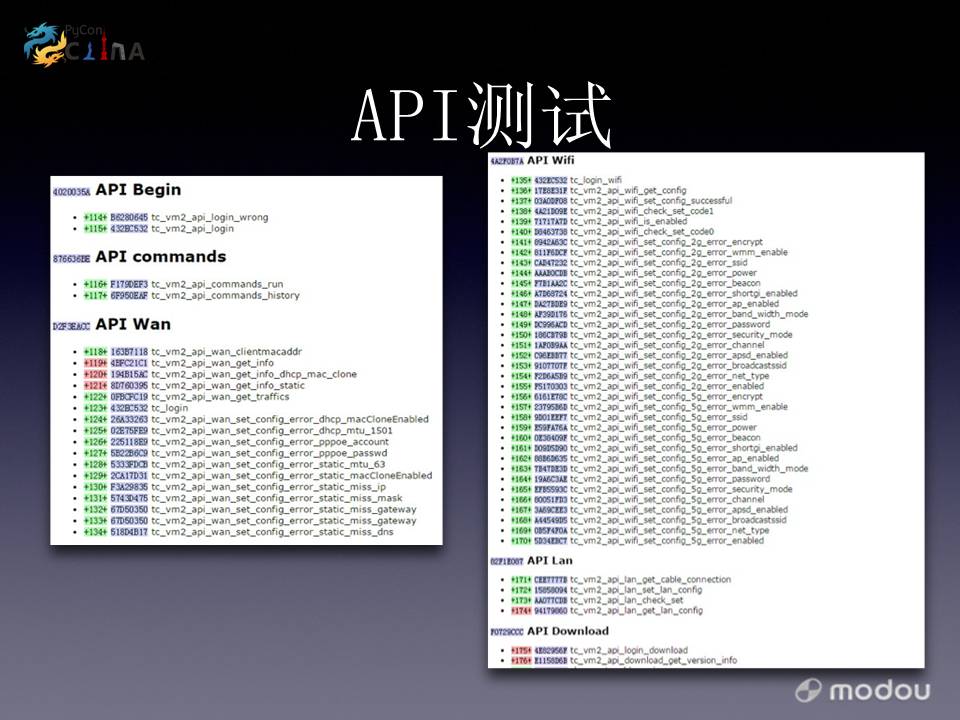The width and height of the screenshot is (960, 720).
Task: Click hash F179DEF3 next to commands_run
Action: 129,284
